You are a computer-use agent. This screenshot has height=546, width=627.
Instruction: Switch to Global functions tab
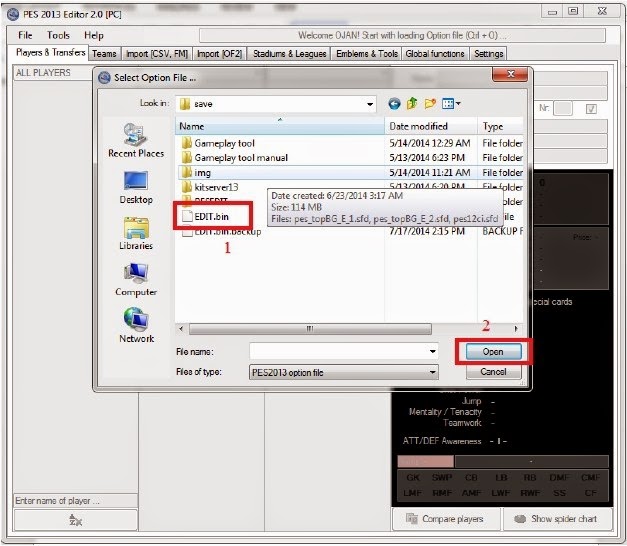[x=435, y=54]
